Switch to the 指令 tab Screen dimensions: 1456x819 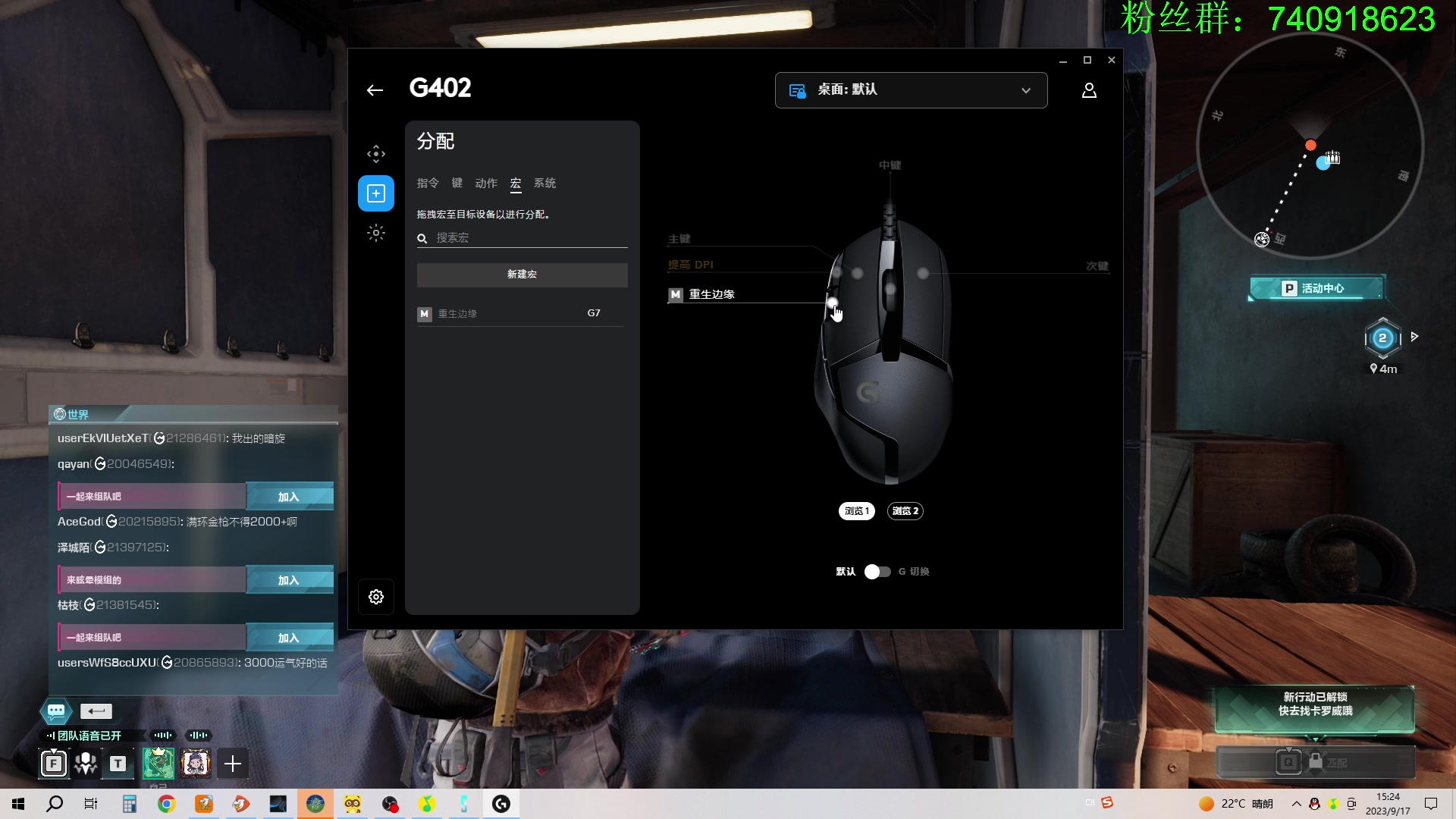(428, 183)
